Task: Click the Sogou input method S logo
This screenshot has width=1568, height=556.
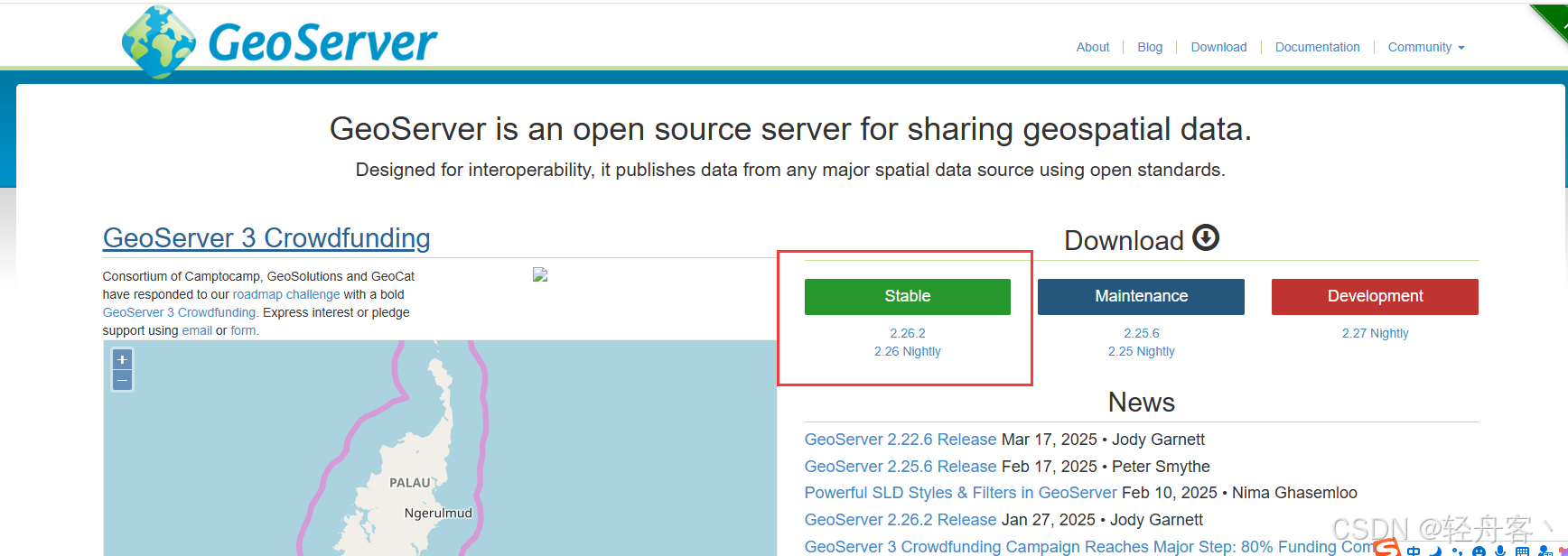Action: coord(1387,547)
